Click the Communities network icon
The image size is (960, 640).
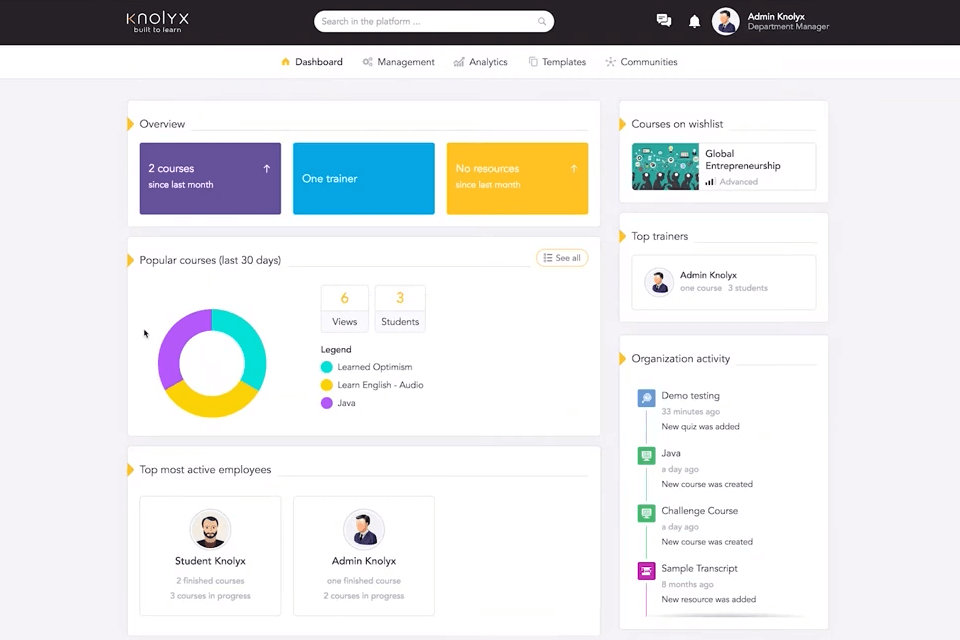[x=610, y=62]
